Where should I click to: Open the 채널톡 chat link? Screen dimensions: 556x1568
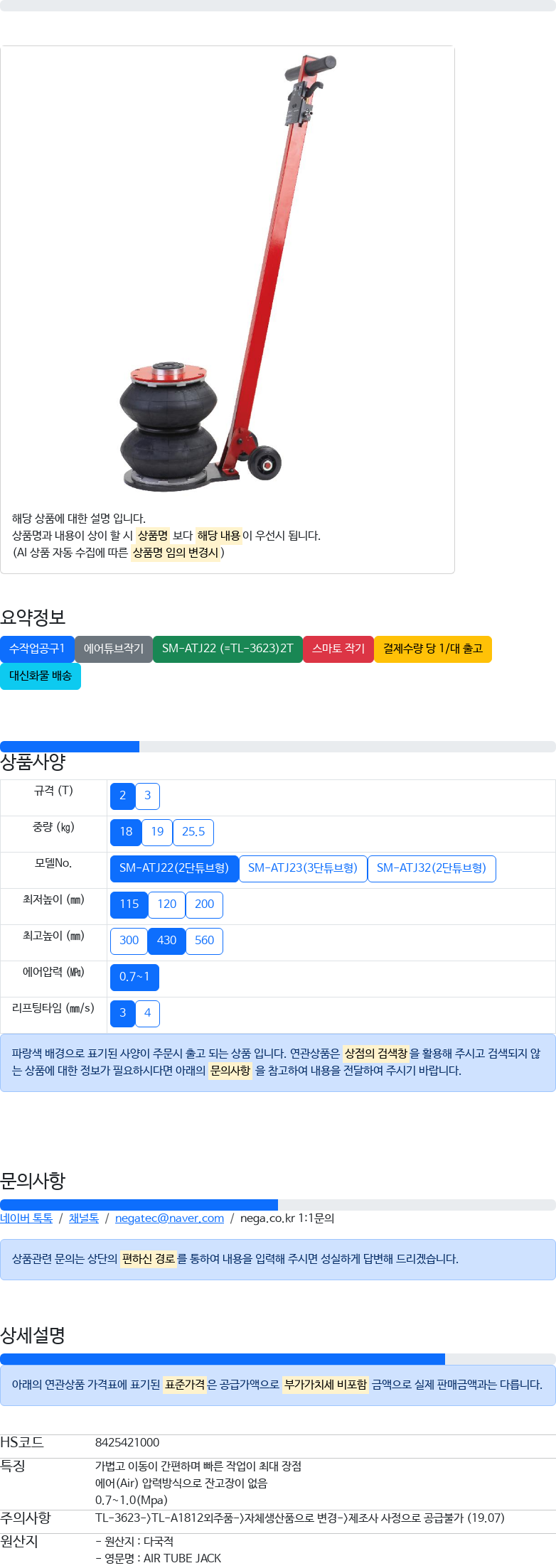pos(84,1218)
